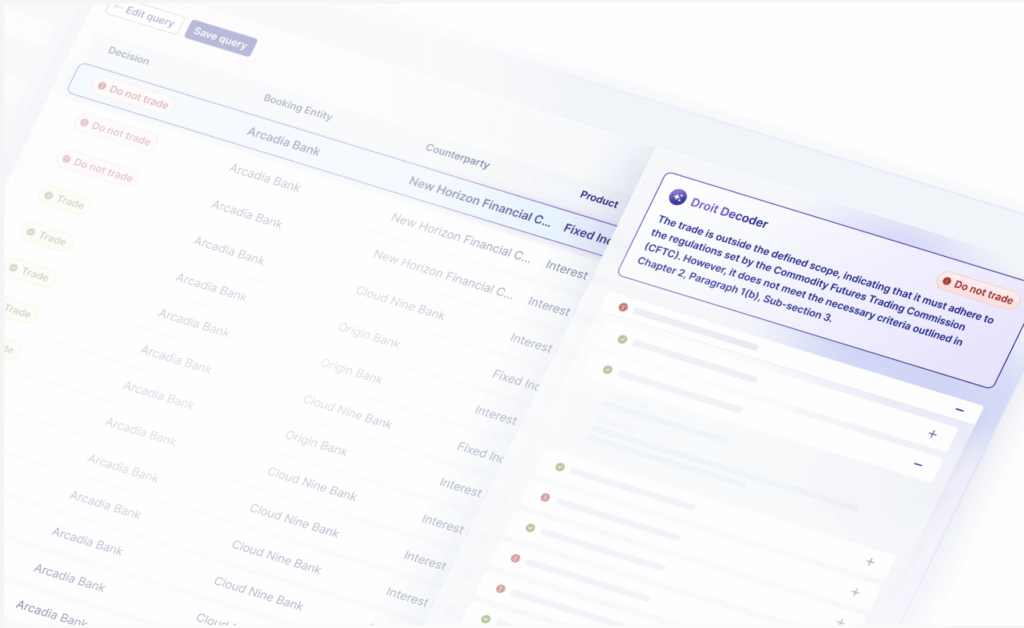
Task: Collapse the second minus-sign section in decoder panel
Action: tap(917, 464)
